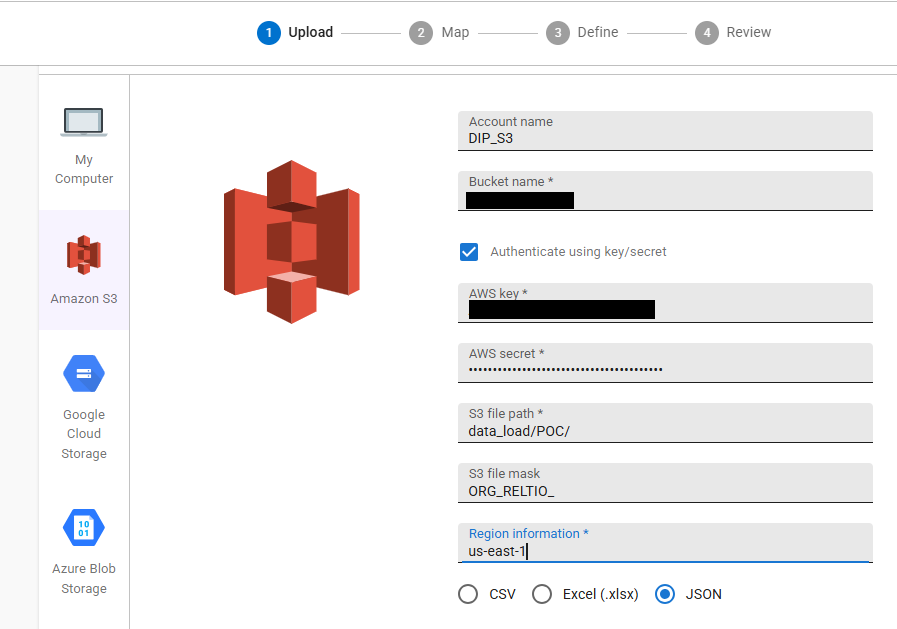Choose the Excel (.xlsx) radio option
This screenshot has height=629, width=897.
click(542, 594)
